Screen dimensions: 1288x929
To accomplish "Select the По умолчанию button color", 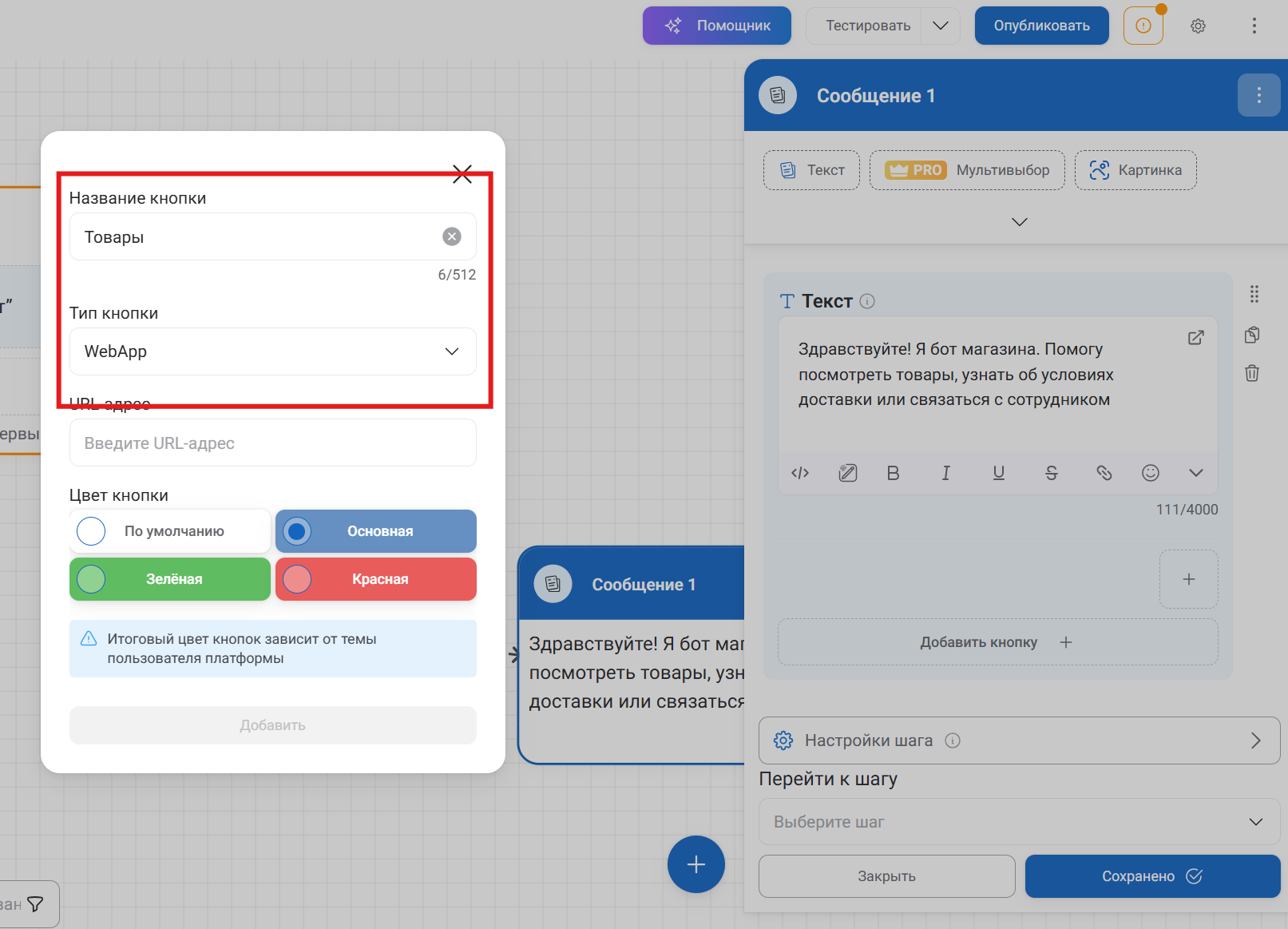I will pyautogui.click(x=170, y=531).
